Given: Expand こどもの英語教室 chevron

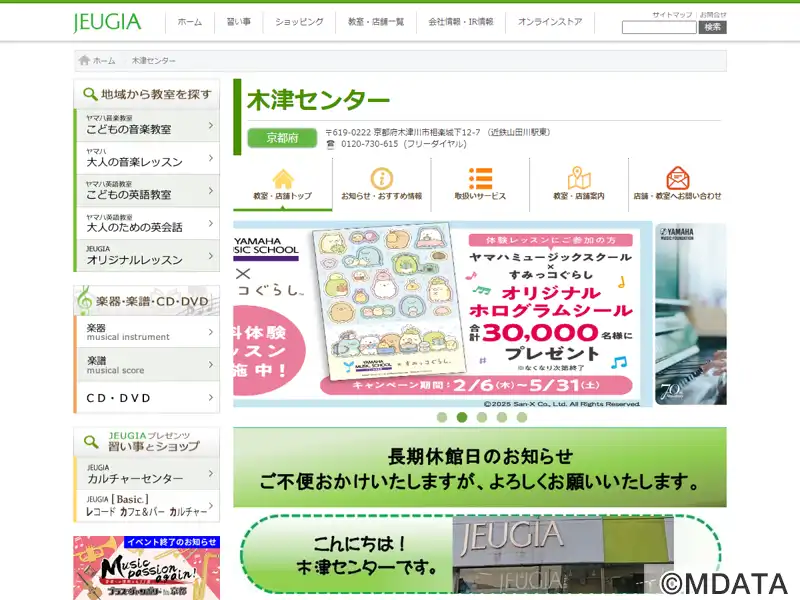Looking at the screenshot, I should [x=211, y=190].
